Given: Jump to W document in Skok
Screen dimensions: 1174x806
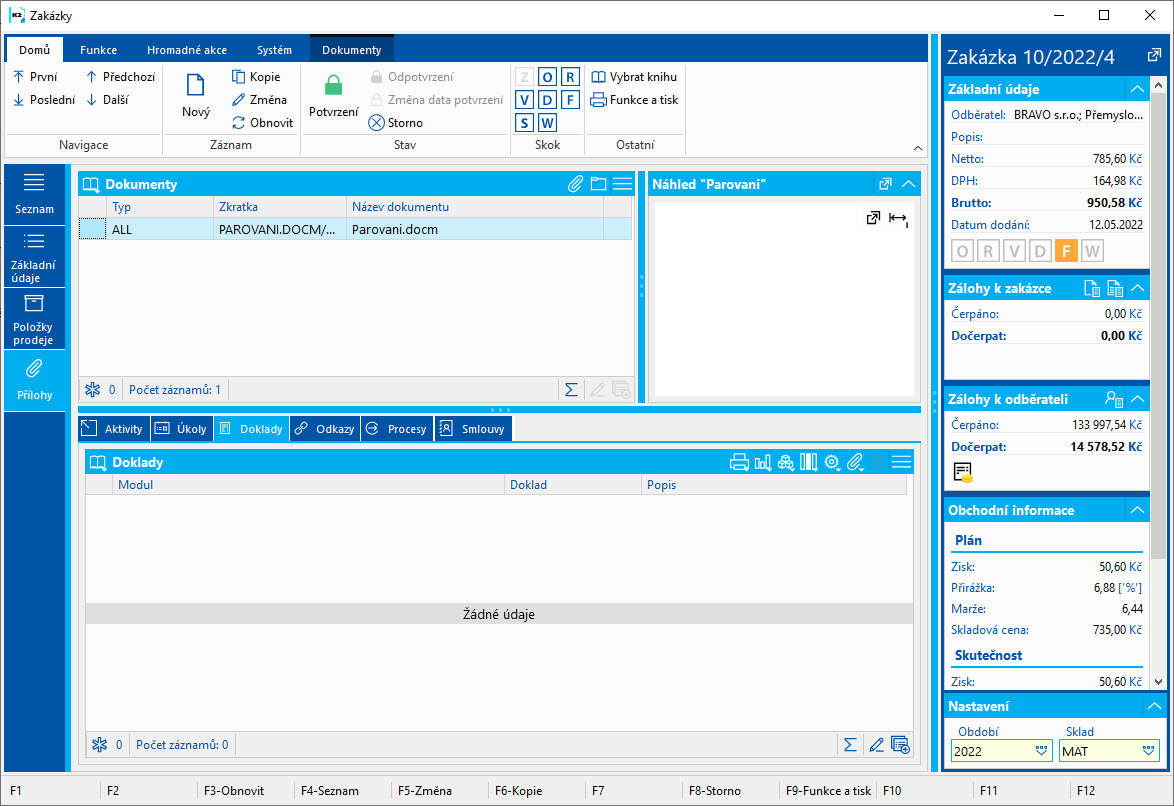Looking at the screenshot, I should (x=547, y=123).
